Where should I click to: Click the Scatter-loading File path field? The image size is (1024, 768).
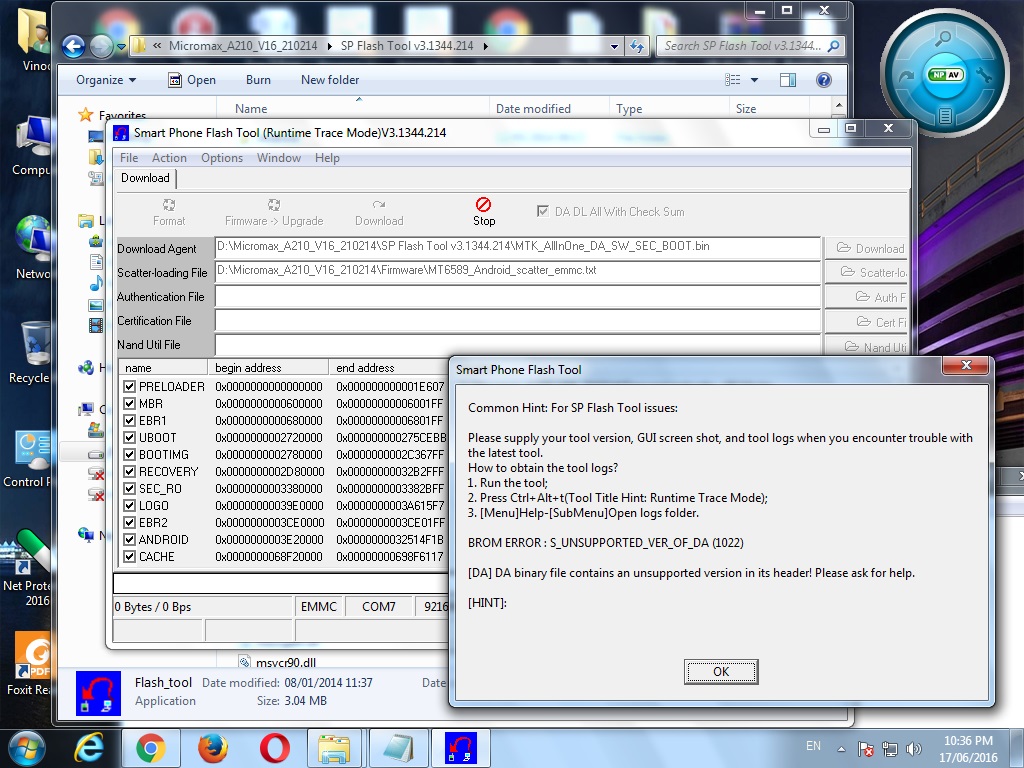(517, 272)
